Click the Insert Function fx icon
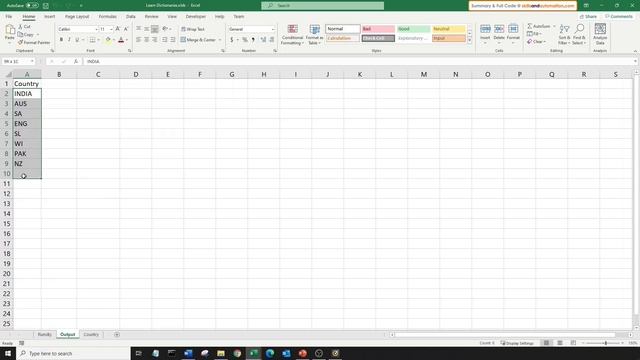 [76, 61]
